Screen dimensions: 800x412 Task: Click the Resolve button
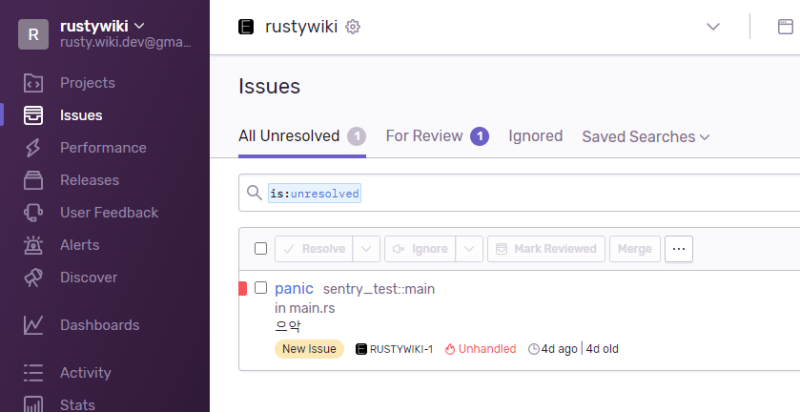point(314,249)
